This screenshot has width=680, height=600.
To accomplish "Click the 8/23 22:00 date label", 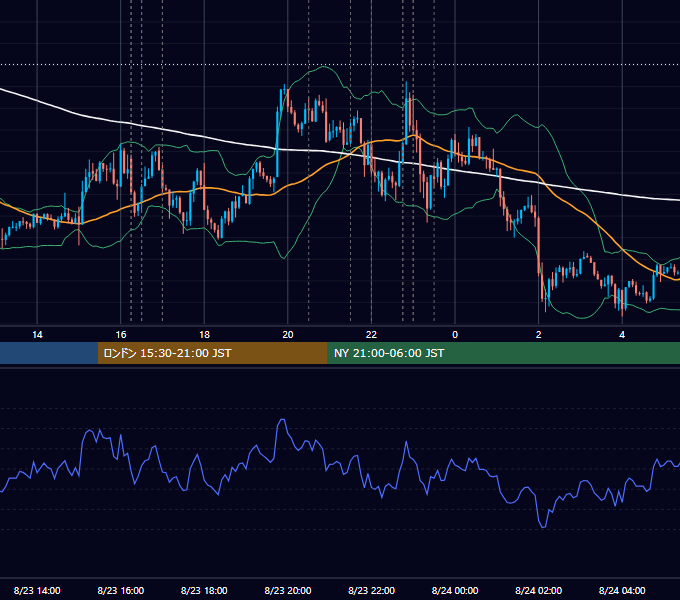I will (x=372, y=590).
